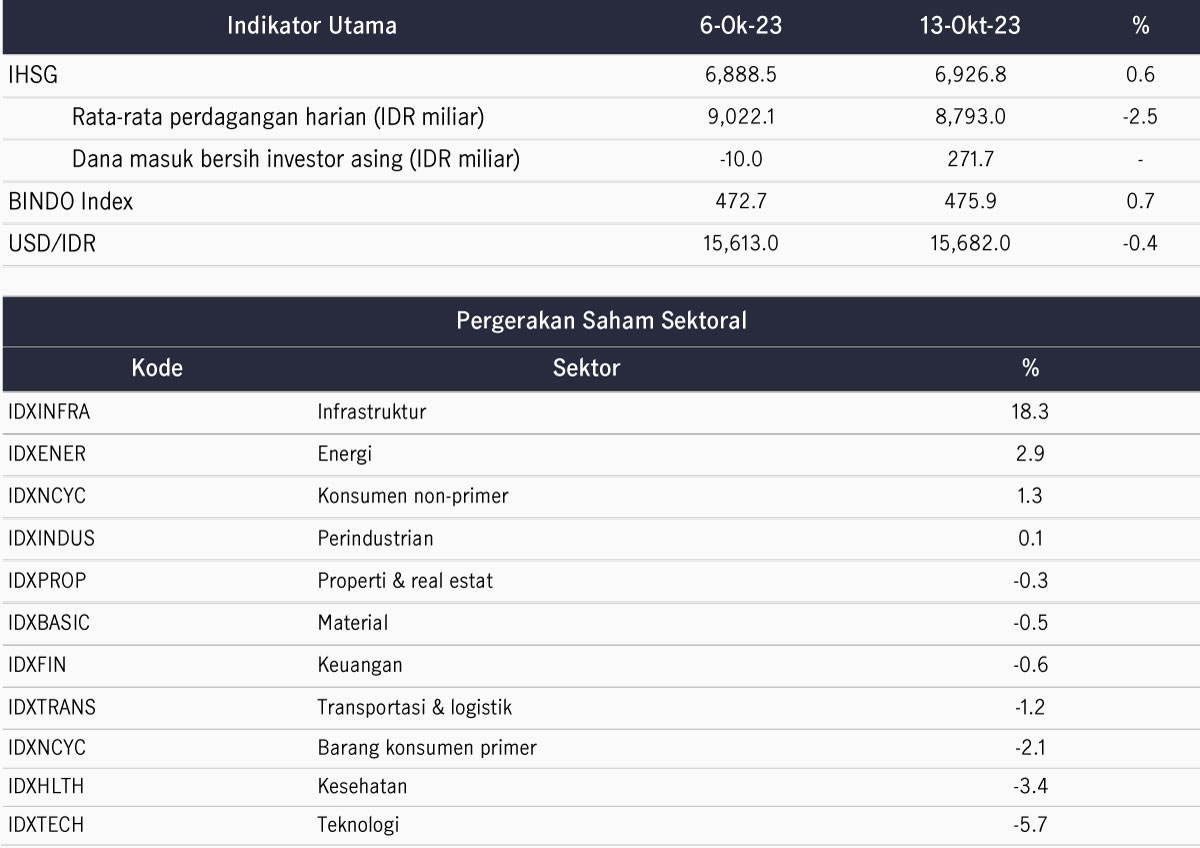Select Rata-rata perdagangan harian row label
This screenshot has width=1200, height=848.
coord(278,117)
